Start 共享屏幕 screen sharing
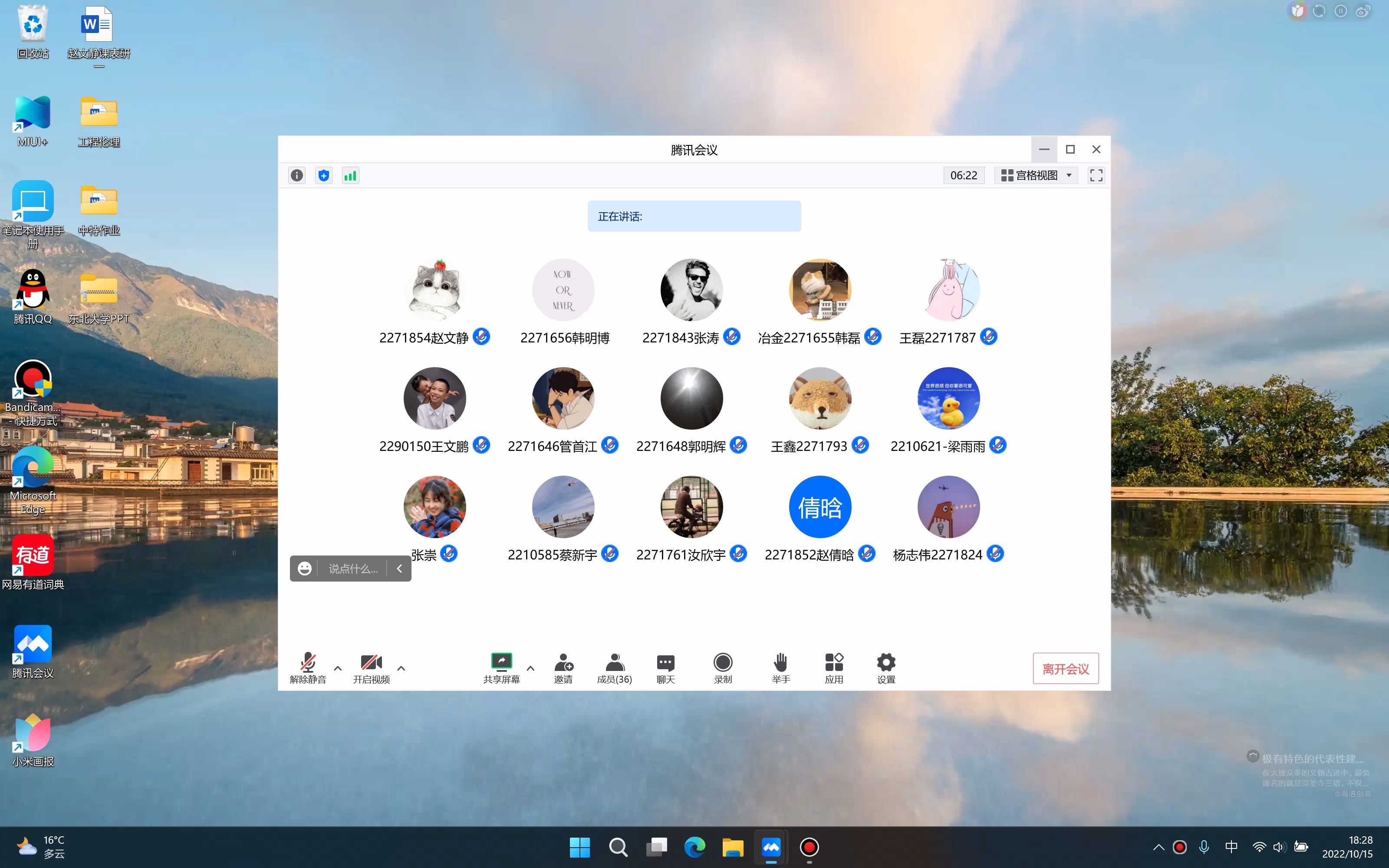This screenshot has width=1389, height=868. pyautogui.click(x=501, y=668)
